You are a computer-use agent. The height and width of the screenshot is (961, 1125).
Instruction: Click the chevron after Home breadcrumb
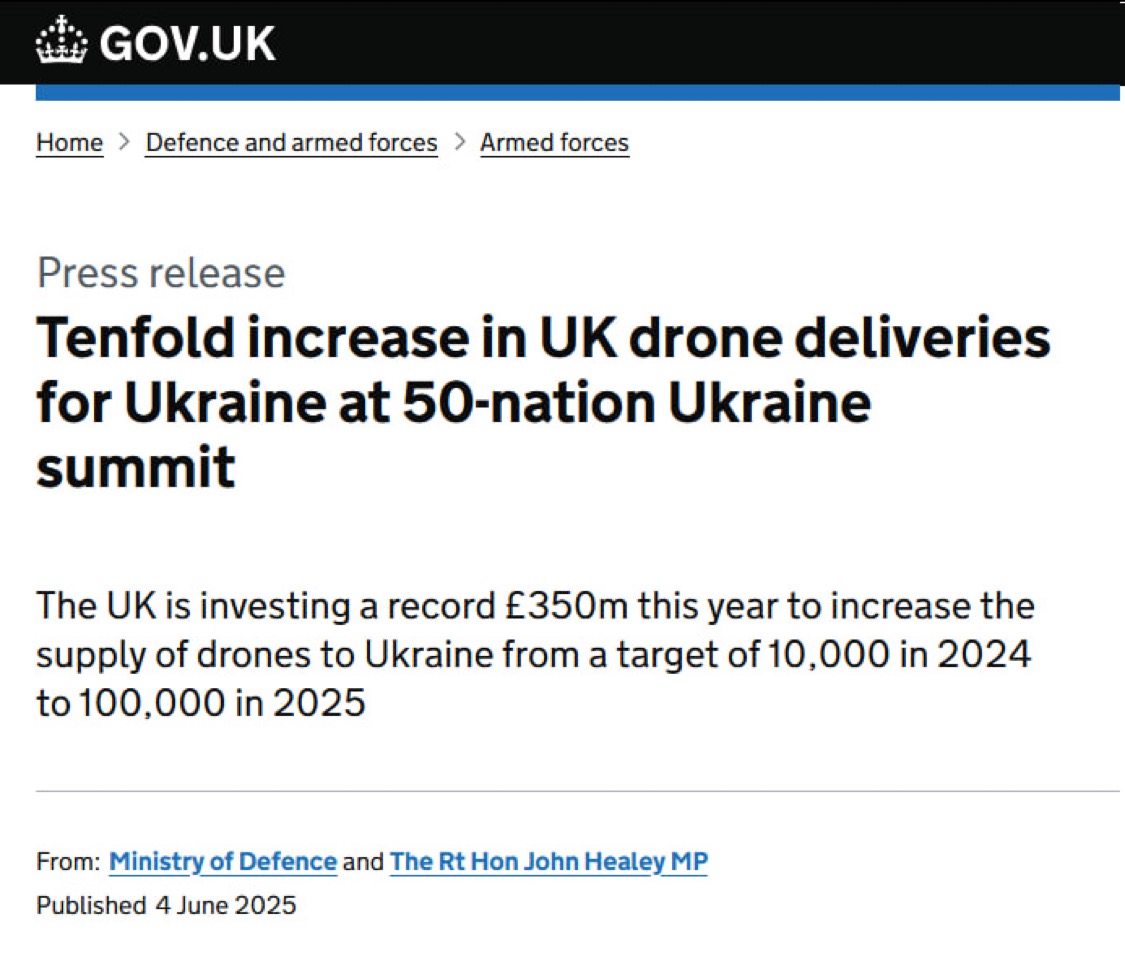coord(124,142)
